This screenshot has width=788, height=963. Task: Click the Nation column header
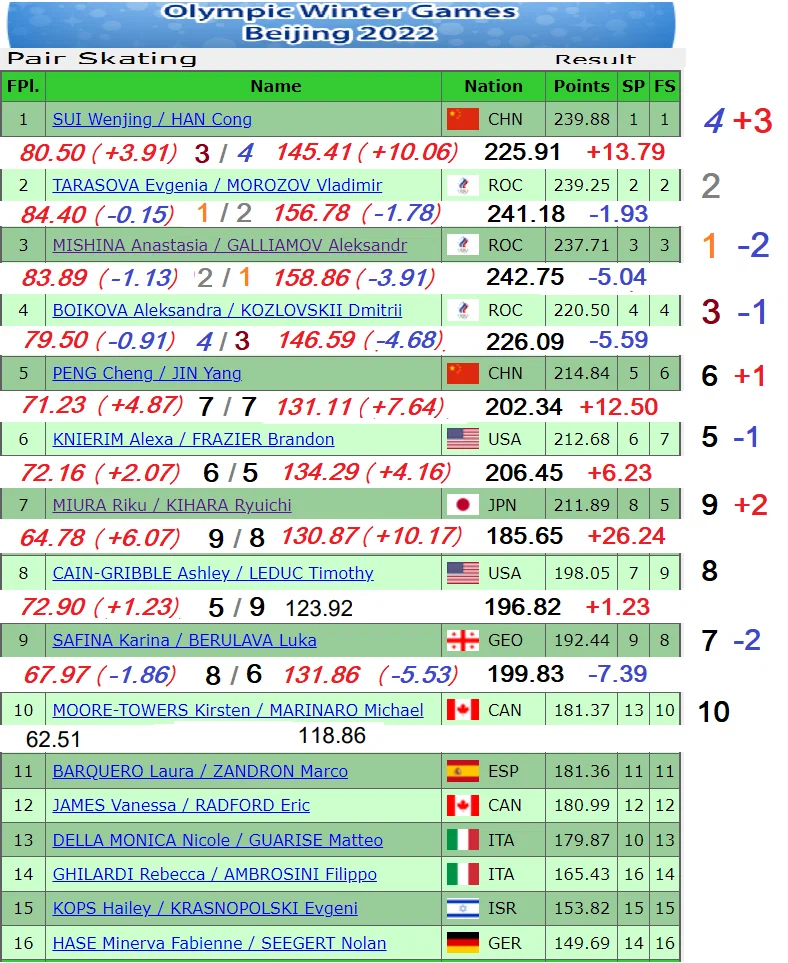pos(493,86)
